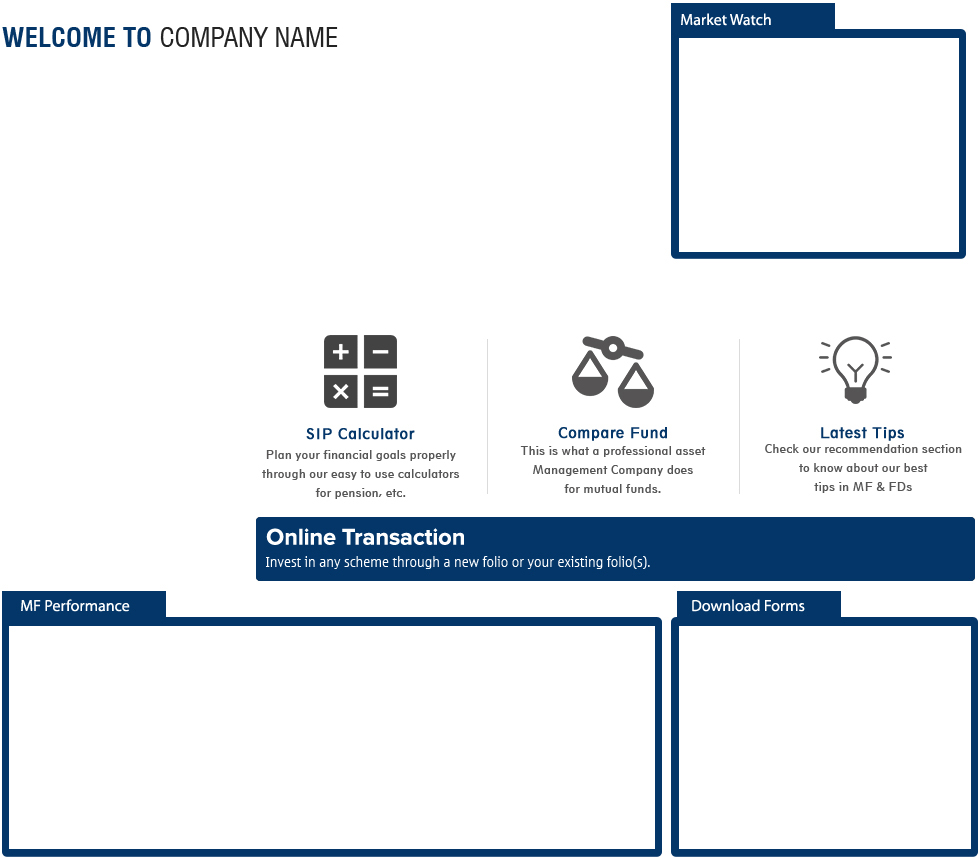This screenshot has height=858, width=980.
Task: Click the Online Transaction heading
Action: tap(365, 537)
